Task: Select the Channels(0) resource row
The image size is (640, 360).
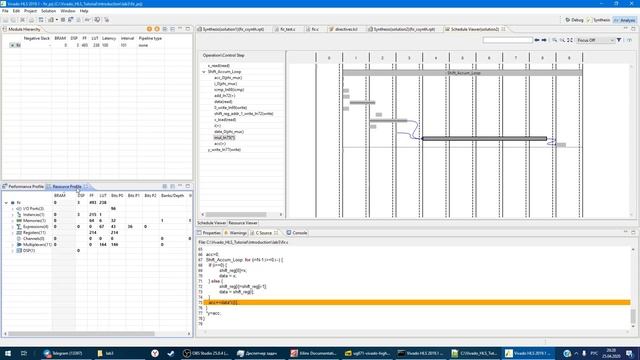Action: [33, 238]
